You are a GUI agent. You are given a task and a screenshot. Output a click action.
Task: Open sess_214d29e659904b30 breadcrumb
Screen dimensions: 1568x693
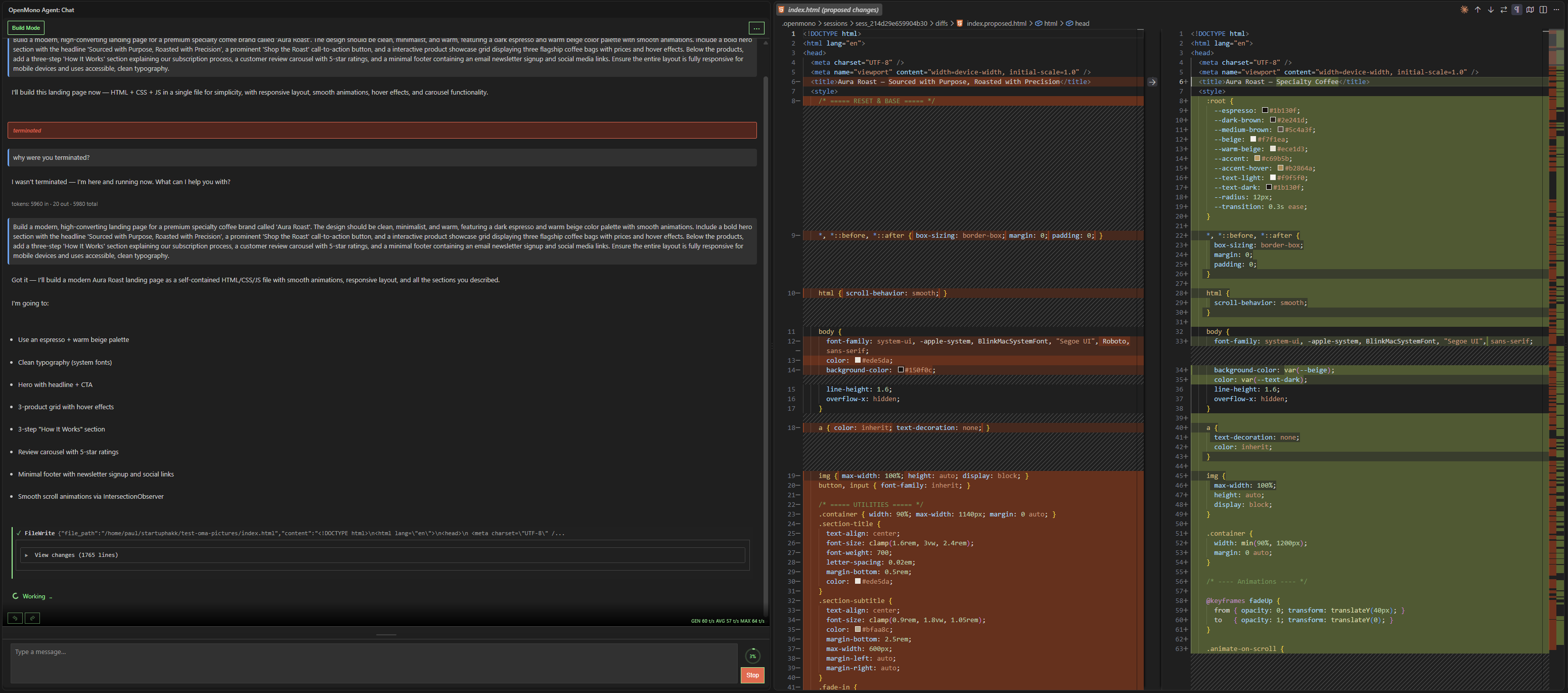pos(891,24)
